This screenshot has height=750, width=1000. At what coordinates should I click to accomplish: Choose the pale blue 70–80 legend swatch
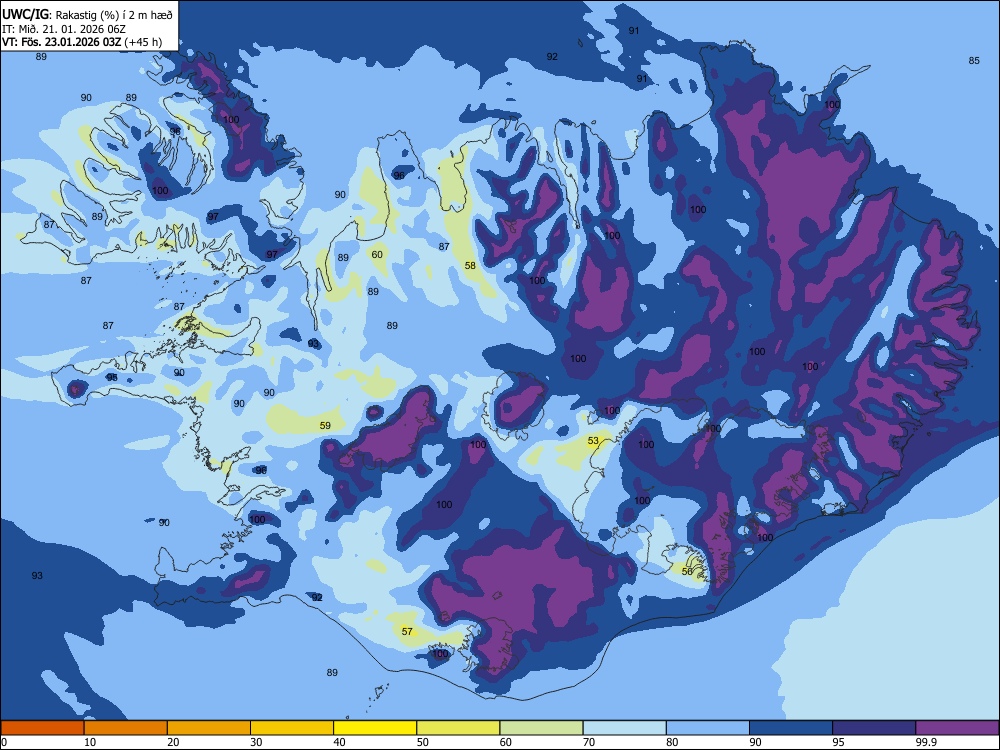(x=624, y=728)
